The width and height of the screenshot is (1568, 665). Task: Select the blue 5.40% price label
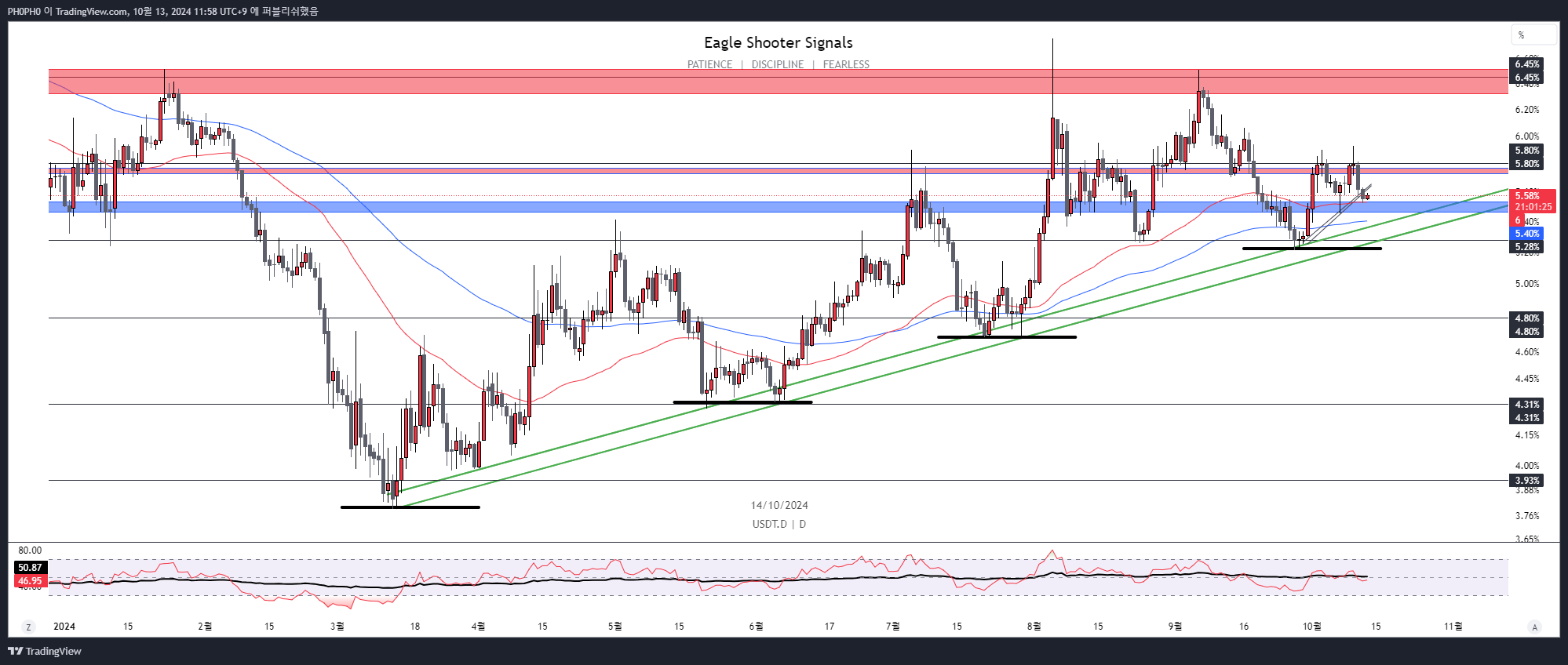[x=1526, y=234]
